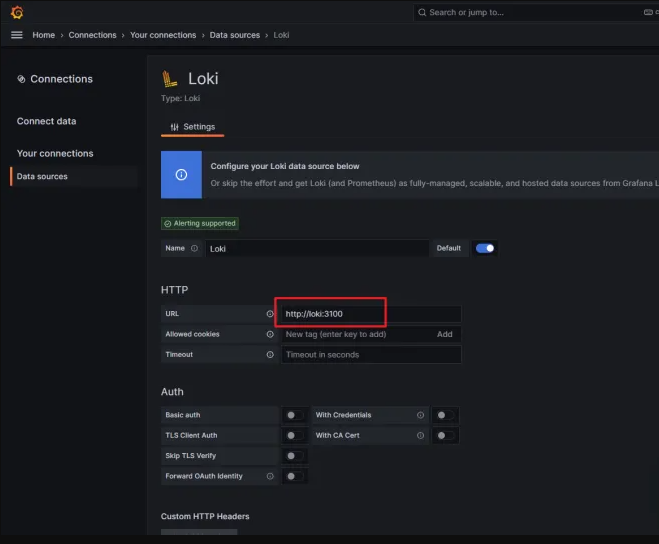Click the Alerting supported badge
Viewport: 659px width, 544px height.
(x=200, y=223)
